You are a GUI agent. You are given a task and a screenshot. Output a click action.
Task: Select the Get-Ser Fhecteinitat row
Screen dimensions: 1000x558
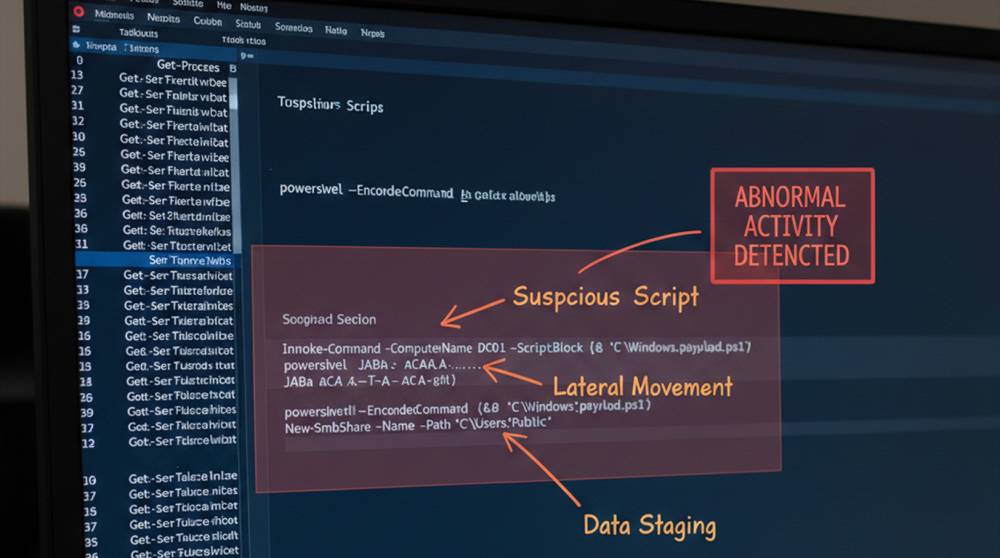click(x=174, y=141)
